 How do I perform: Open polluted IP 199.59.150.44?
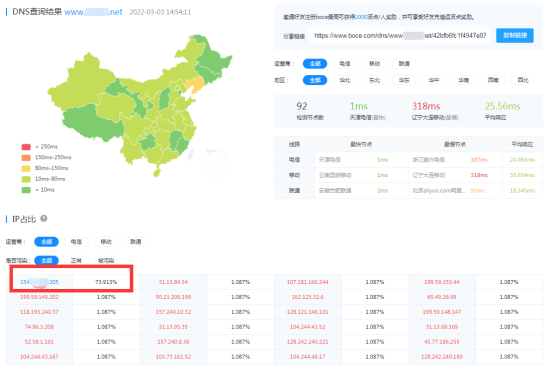[442, 282]
